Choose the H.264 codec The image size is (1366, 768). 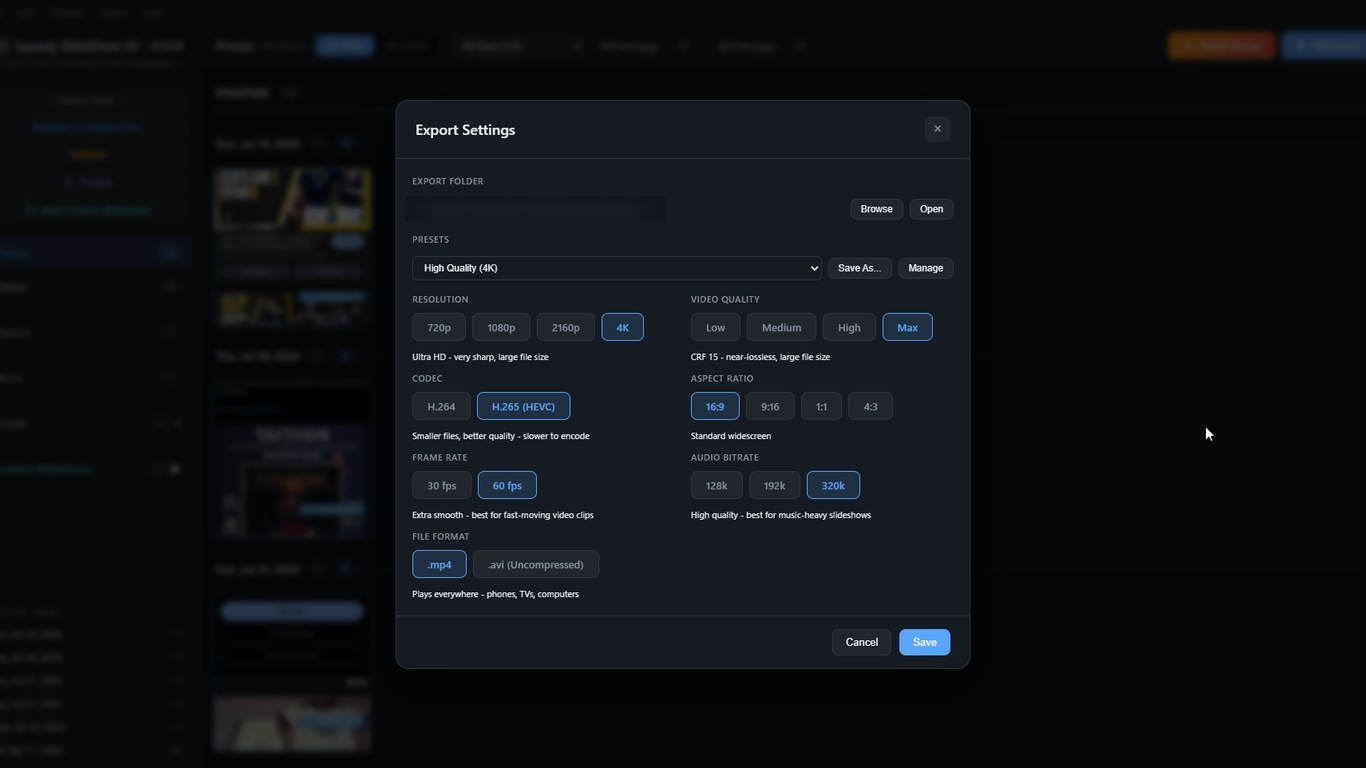click(441, 406)
